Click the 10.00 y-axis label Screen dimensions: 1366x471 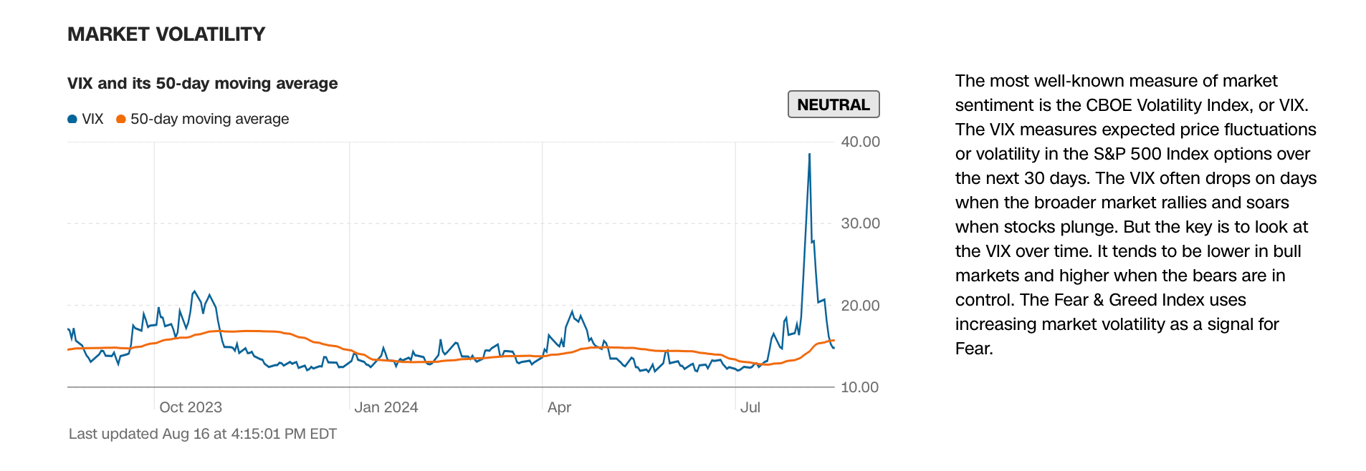(x=860, y=387)
